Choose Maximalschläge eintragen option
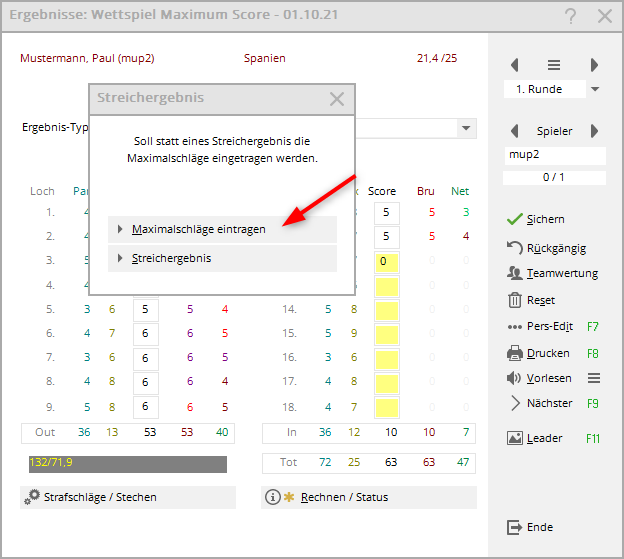This screenshot has width=624, height=559. click(222, 230)
